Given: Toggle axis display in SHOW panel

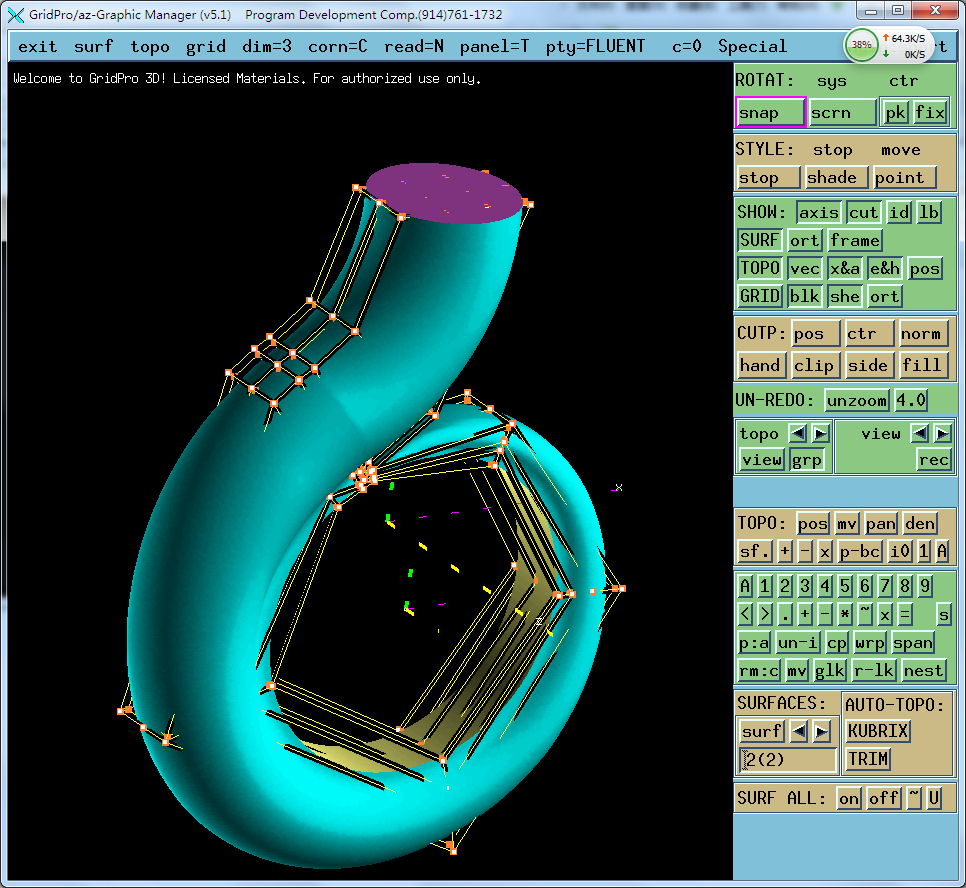Looking at the screenshot, I should coord(819,212).
